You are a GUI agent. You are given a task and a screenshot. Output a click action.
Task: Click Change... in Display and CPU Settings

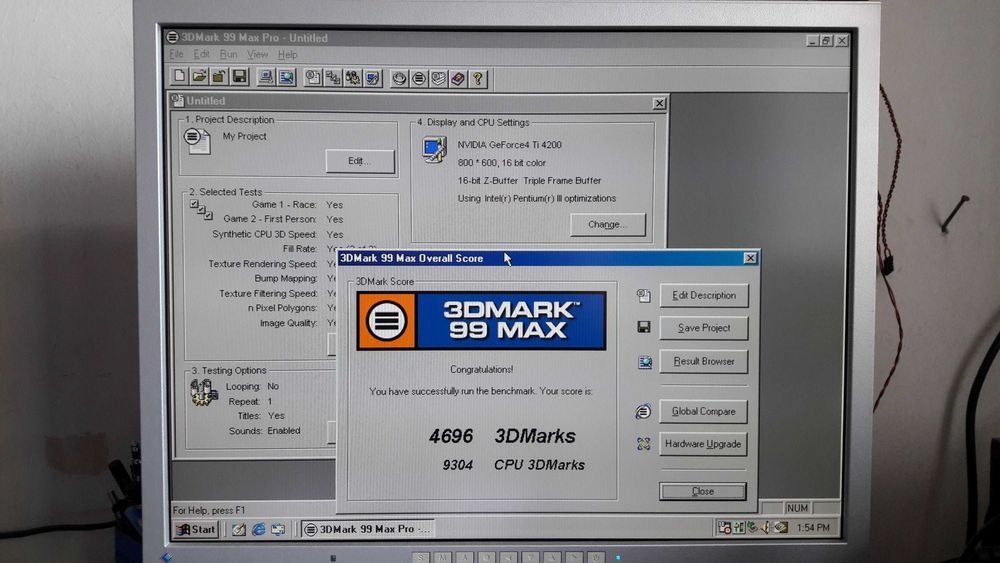coord(608,224)
